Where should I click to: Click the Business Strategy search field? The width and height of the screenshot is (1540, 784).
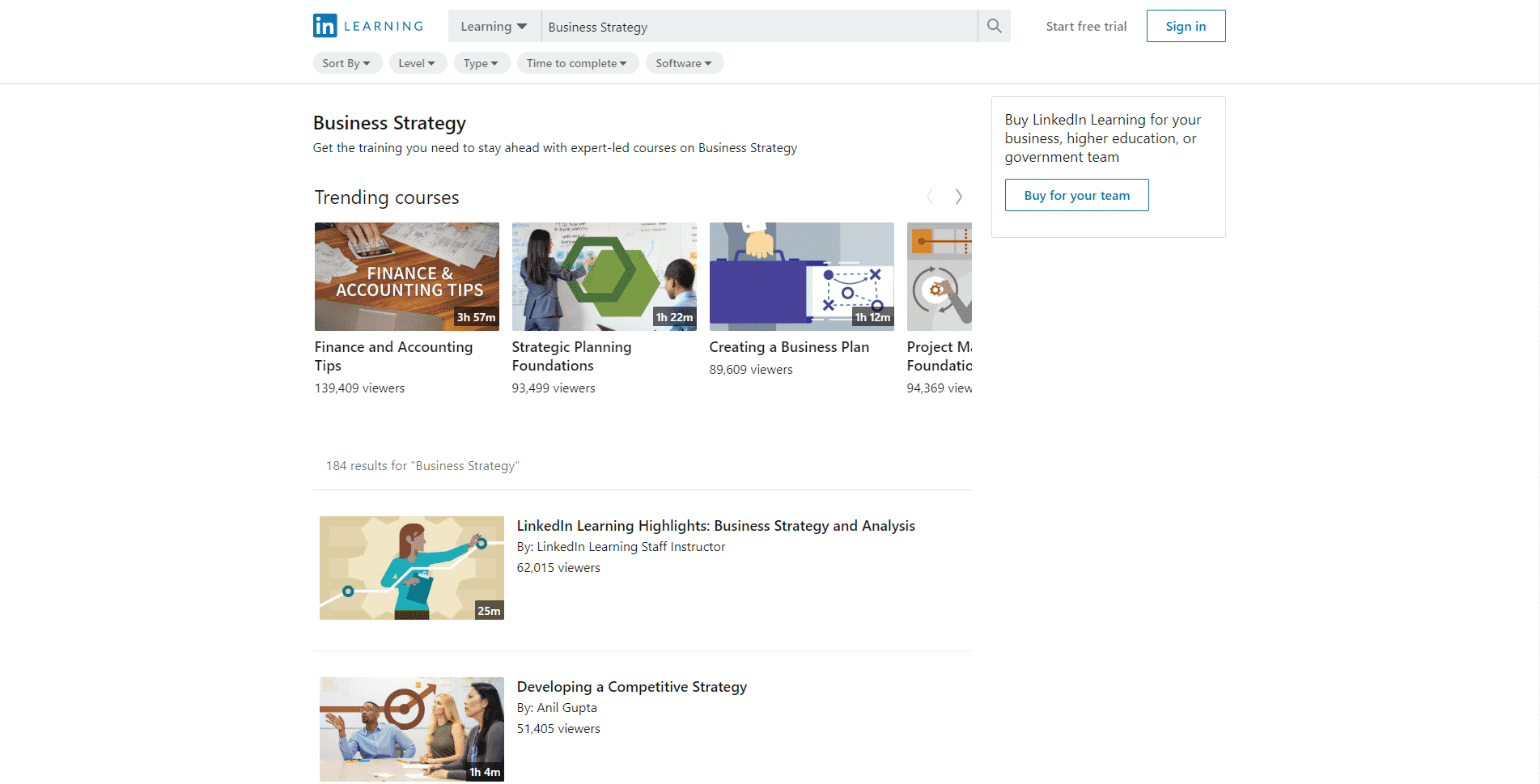(759, 27)
